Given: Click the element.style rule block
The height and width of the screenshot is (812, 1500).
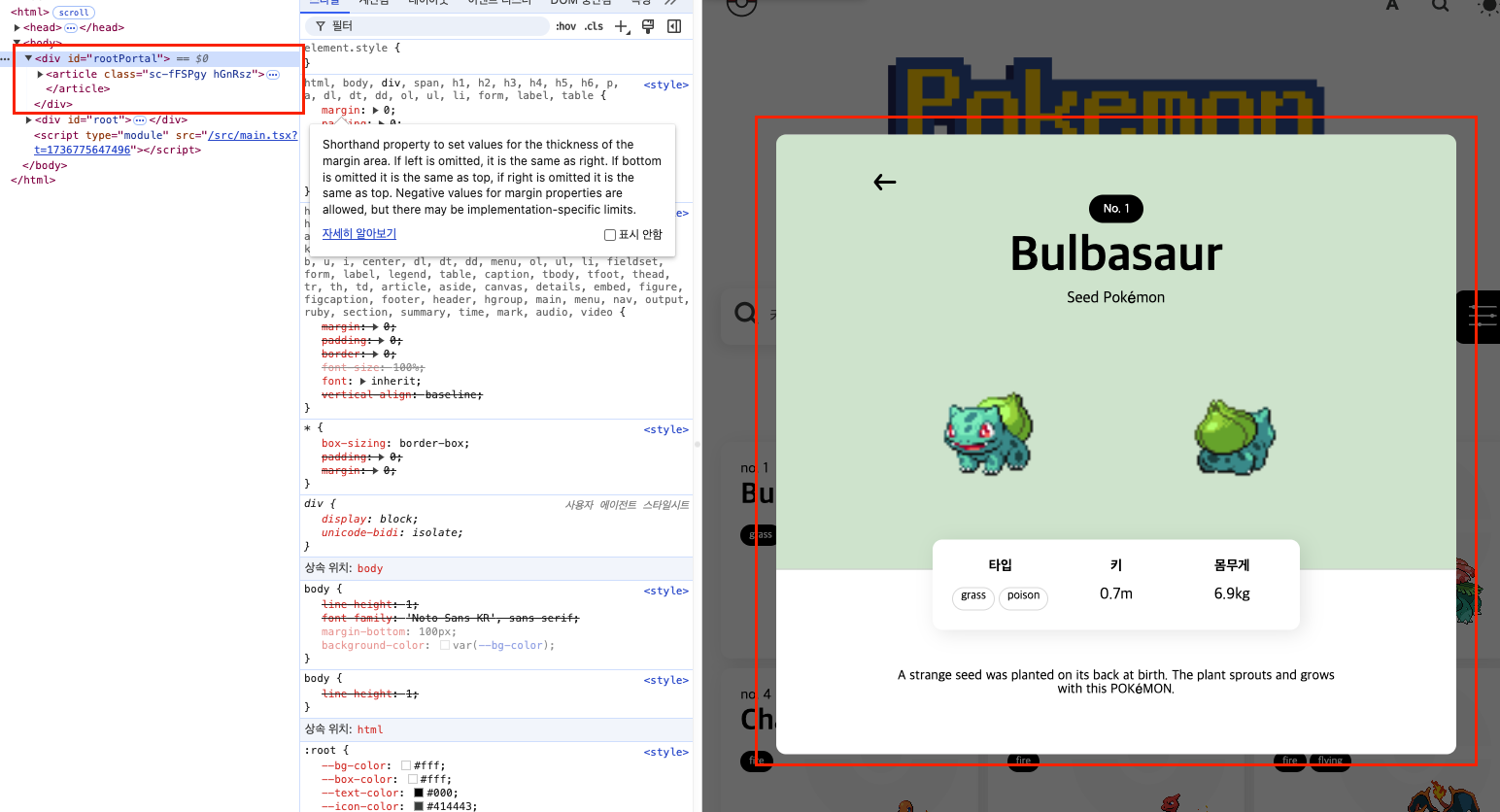Looking at the screenshot, I should coord(497,55).
